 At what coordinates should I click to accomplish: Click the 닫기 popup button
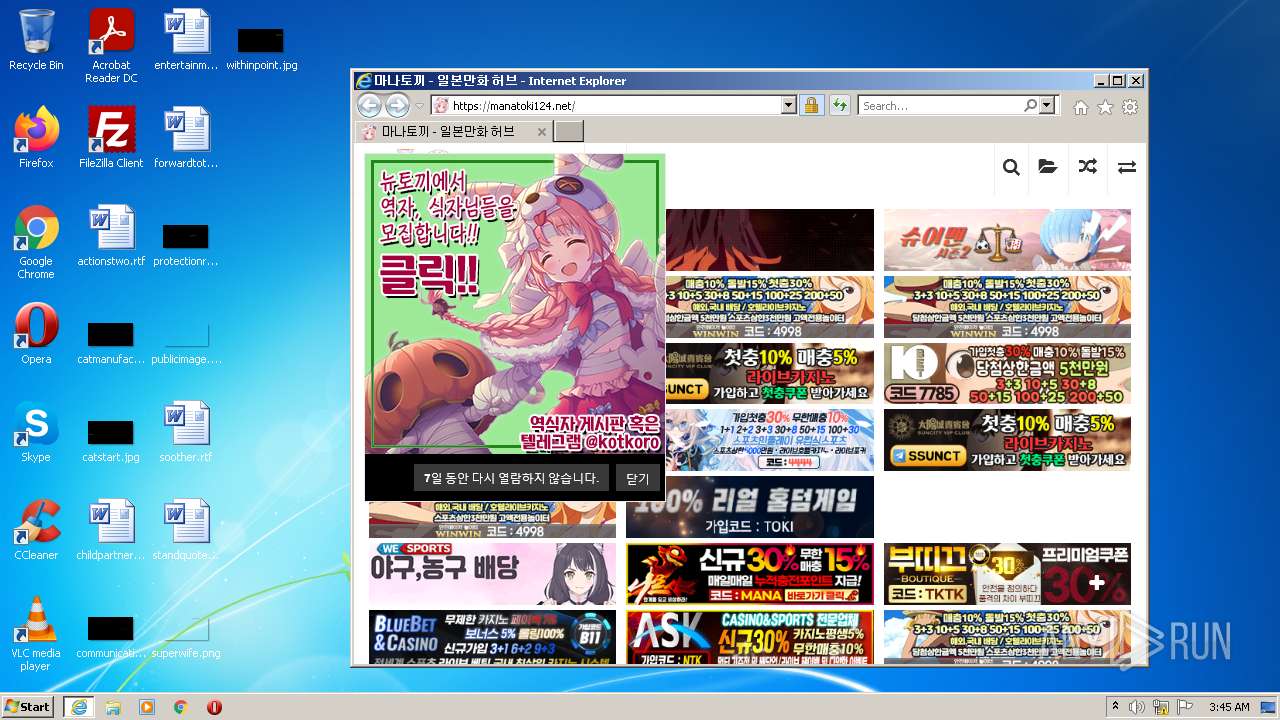coord(638,478)
